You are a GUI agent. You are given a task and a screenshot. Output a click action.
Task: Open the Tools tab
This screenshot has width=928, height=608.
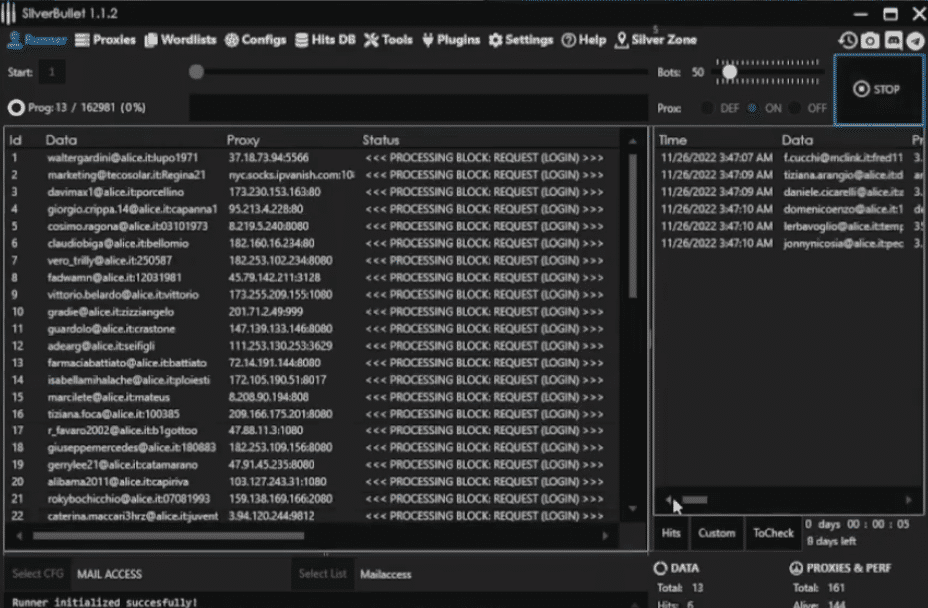pyautogui.click(x=388, y=40)
